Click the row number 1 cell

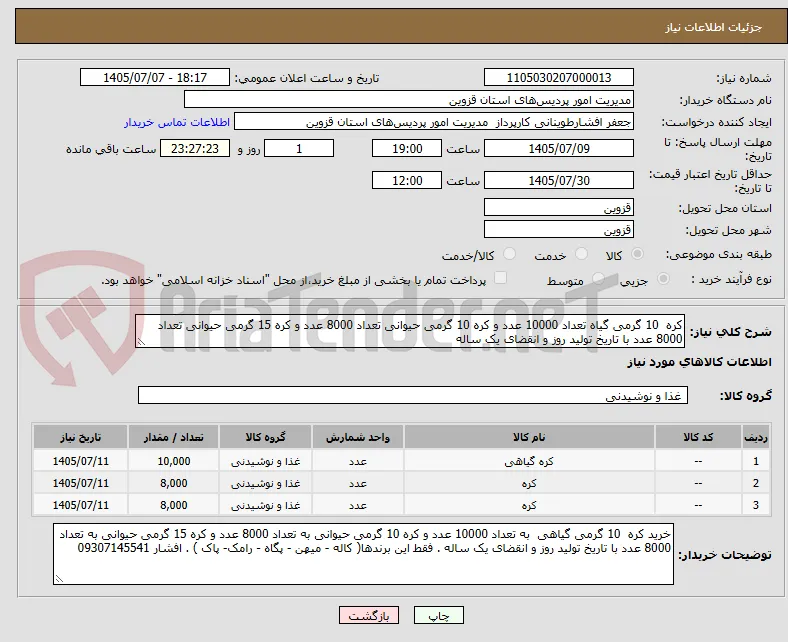click(756, 461)
